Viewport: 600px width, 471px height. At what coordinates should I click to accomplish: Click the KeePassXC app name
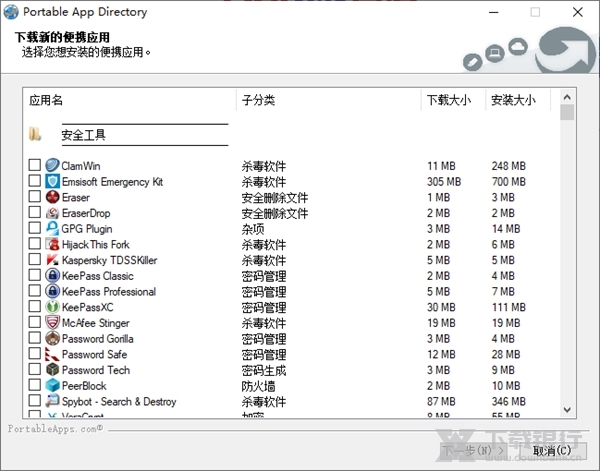tap(88, 307)
